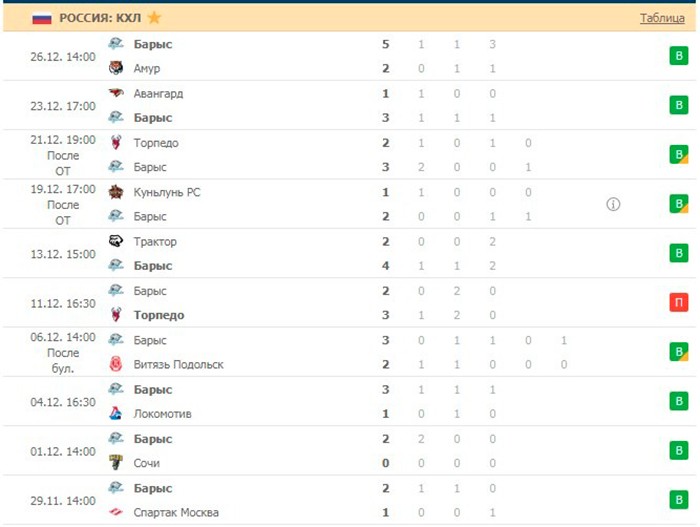Screen dimensions: 700x527
Task: Click the Авангард hawk team logo
Action: pyautogui.click(x=116, y=93)
